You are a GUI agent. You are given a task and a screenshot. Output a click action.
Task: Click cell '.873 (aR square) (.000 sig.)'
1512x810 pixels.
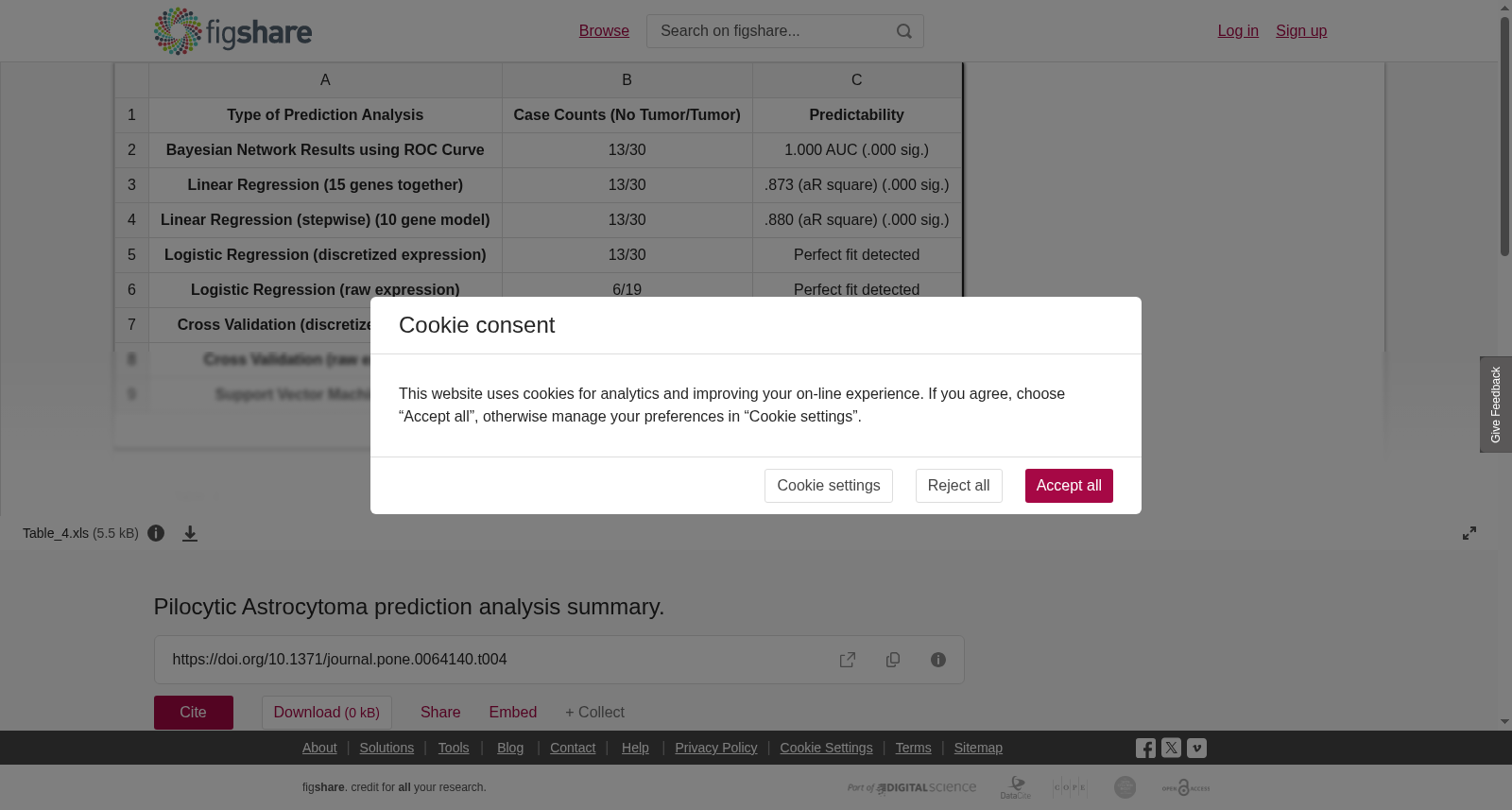tap(856, 185)
